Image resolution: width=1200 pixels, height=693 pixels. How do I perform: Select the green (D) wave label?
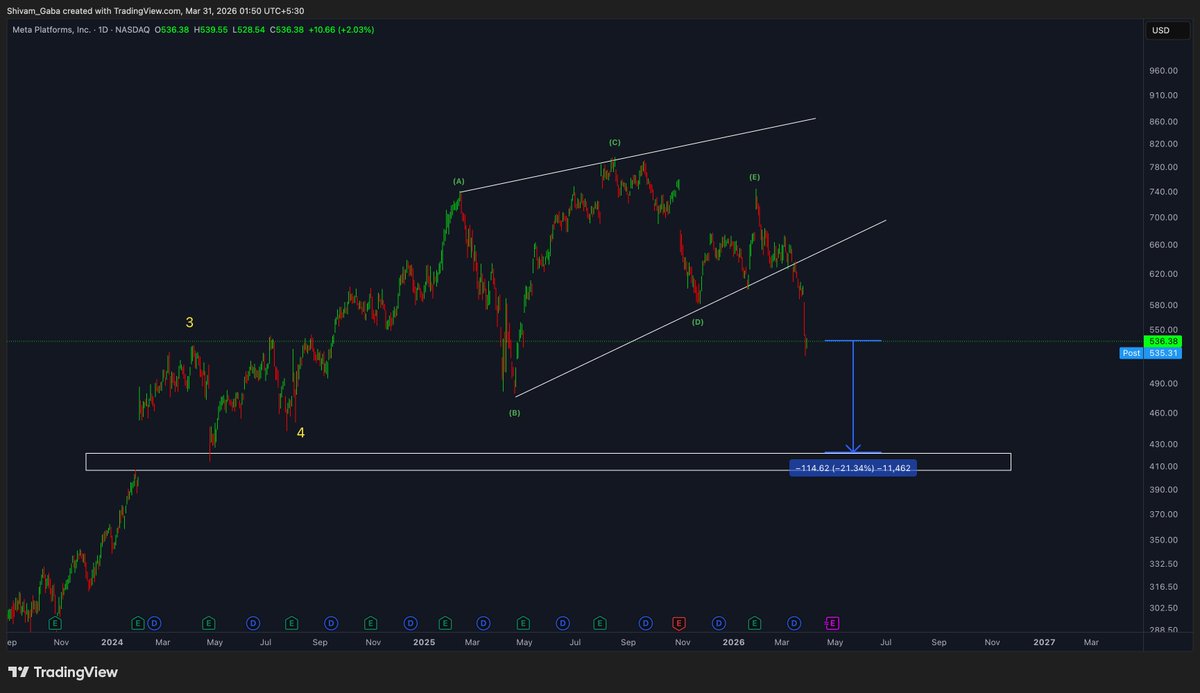pyautogui.click(x=697, y=321)
